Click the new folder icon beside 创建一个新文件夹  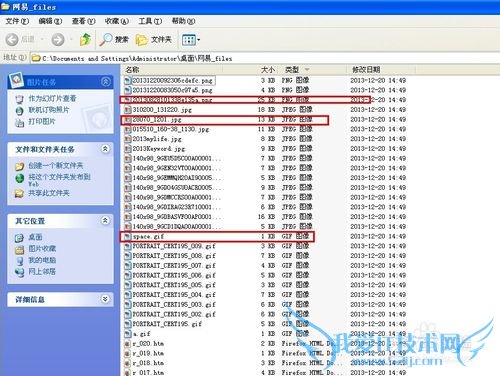(x=20, y=166)
